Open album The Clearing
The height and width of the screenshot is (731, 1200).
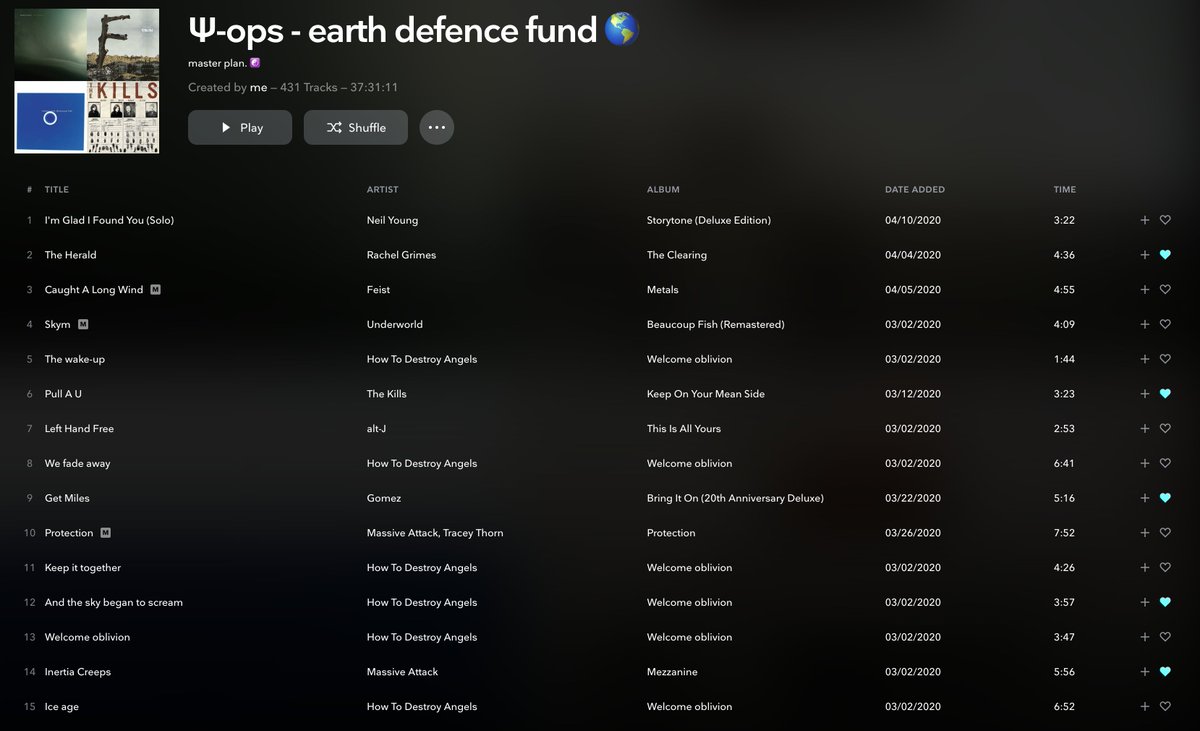(677, 255)
